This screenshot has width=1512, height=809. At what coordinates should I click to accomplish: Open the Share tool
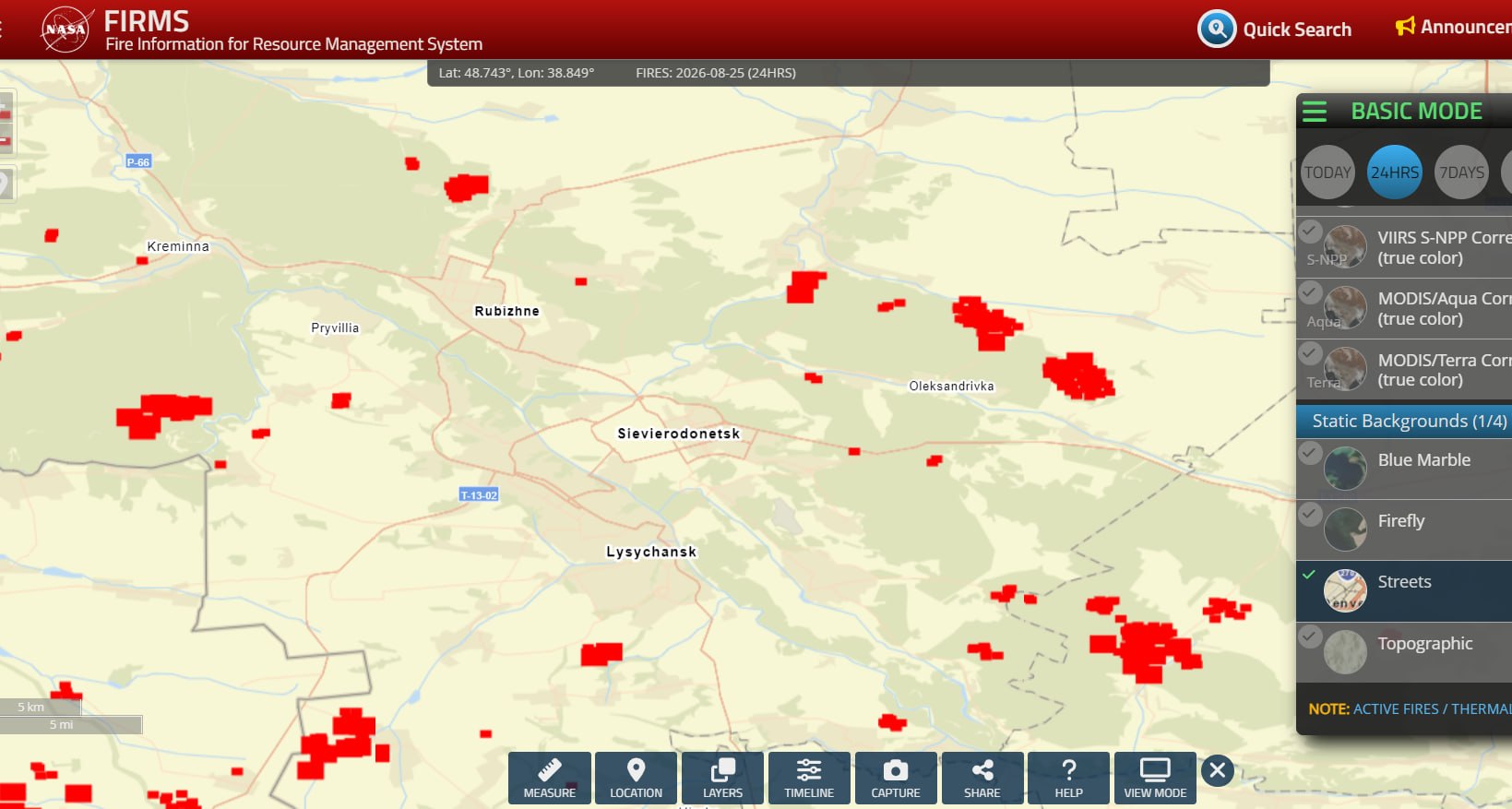click(982, 779)
